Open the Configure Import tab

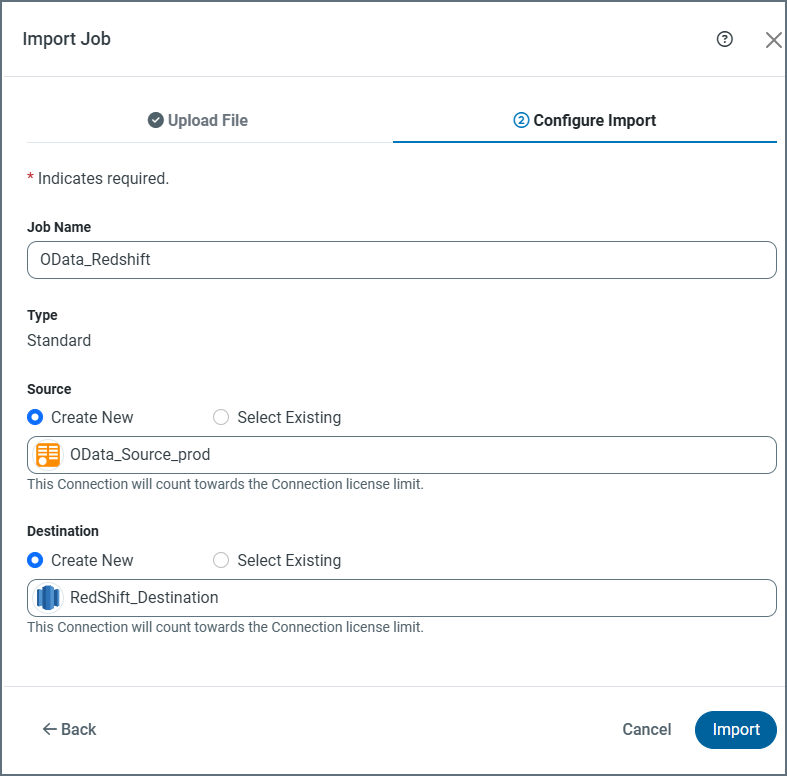(x=585, y=120)
